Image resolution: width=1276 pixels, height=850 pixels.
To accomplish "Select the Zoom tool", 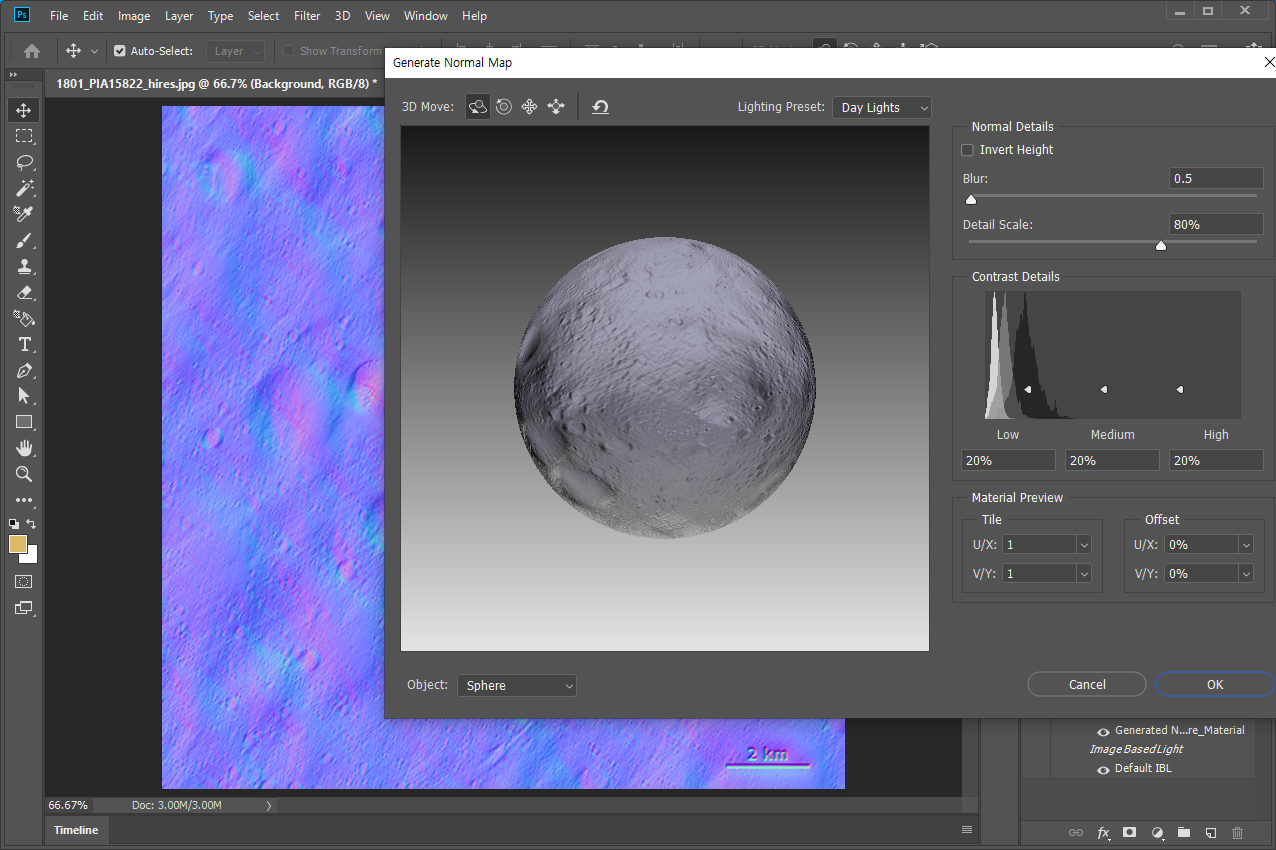I will pyautogui.click(x=24, y=474).
